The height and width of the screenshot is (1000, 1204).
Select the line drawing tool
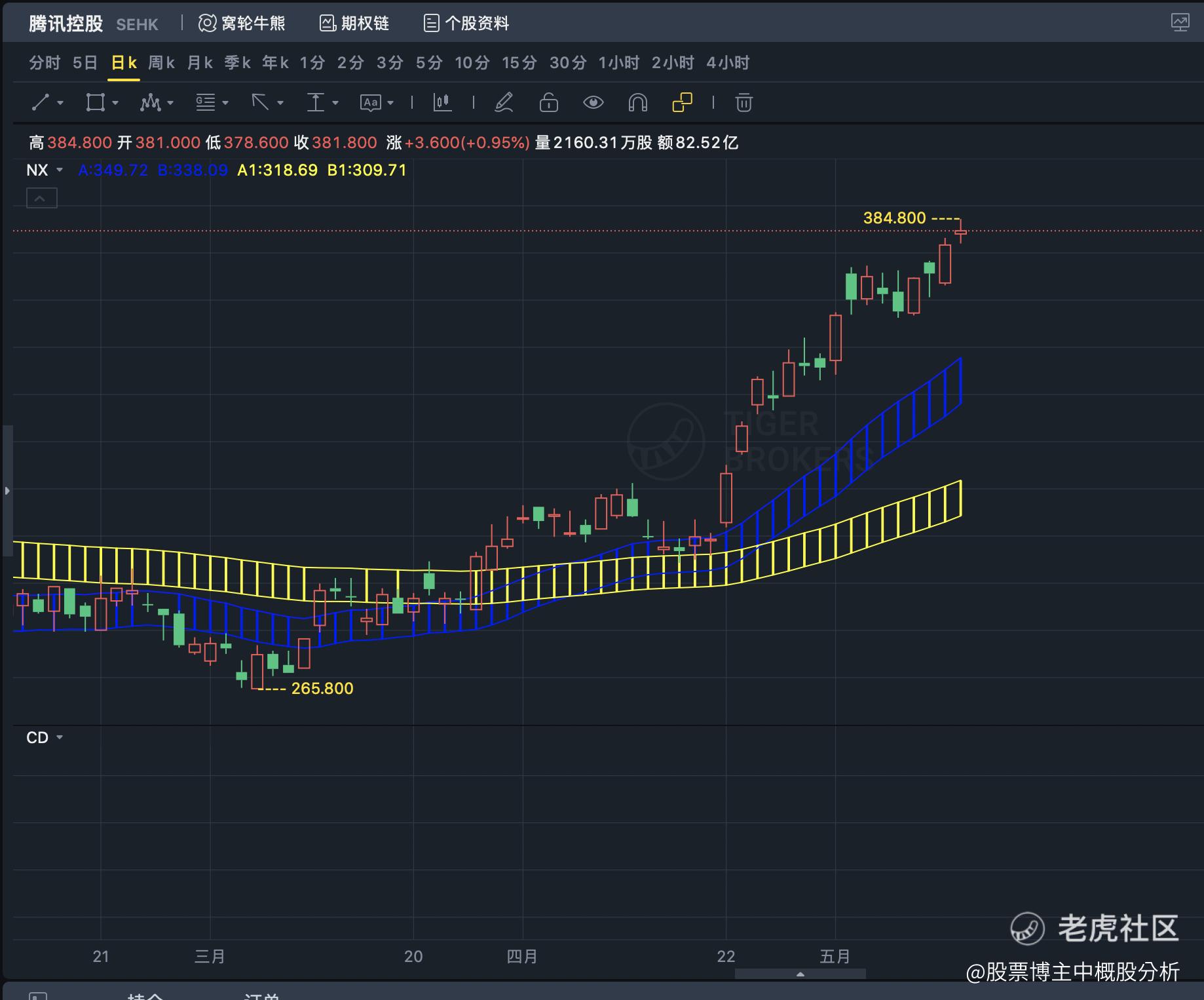tap(41, 102)
